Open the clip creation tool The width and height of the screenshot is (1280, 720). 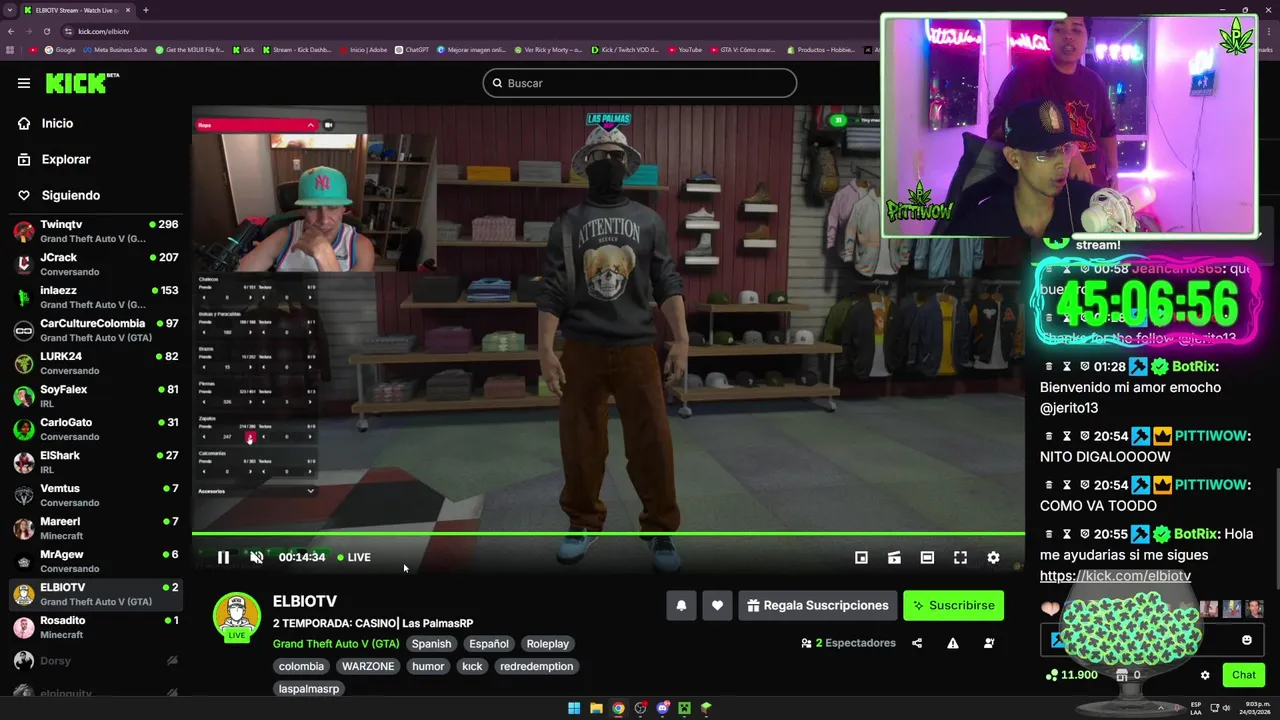click(x=894, y=557)
